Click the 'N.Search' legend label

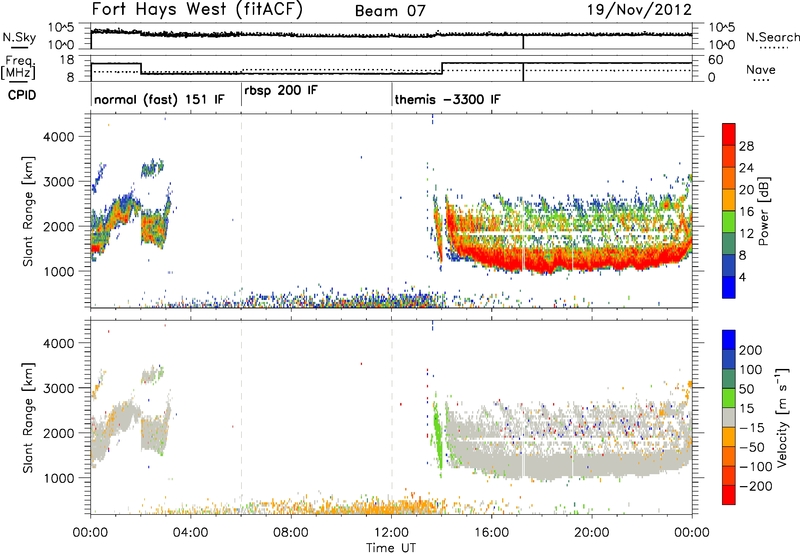[773, 37]
